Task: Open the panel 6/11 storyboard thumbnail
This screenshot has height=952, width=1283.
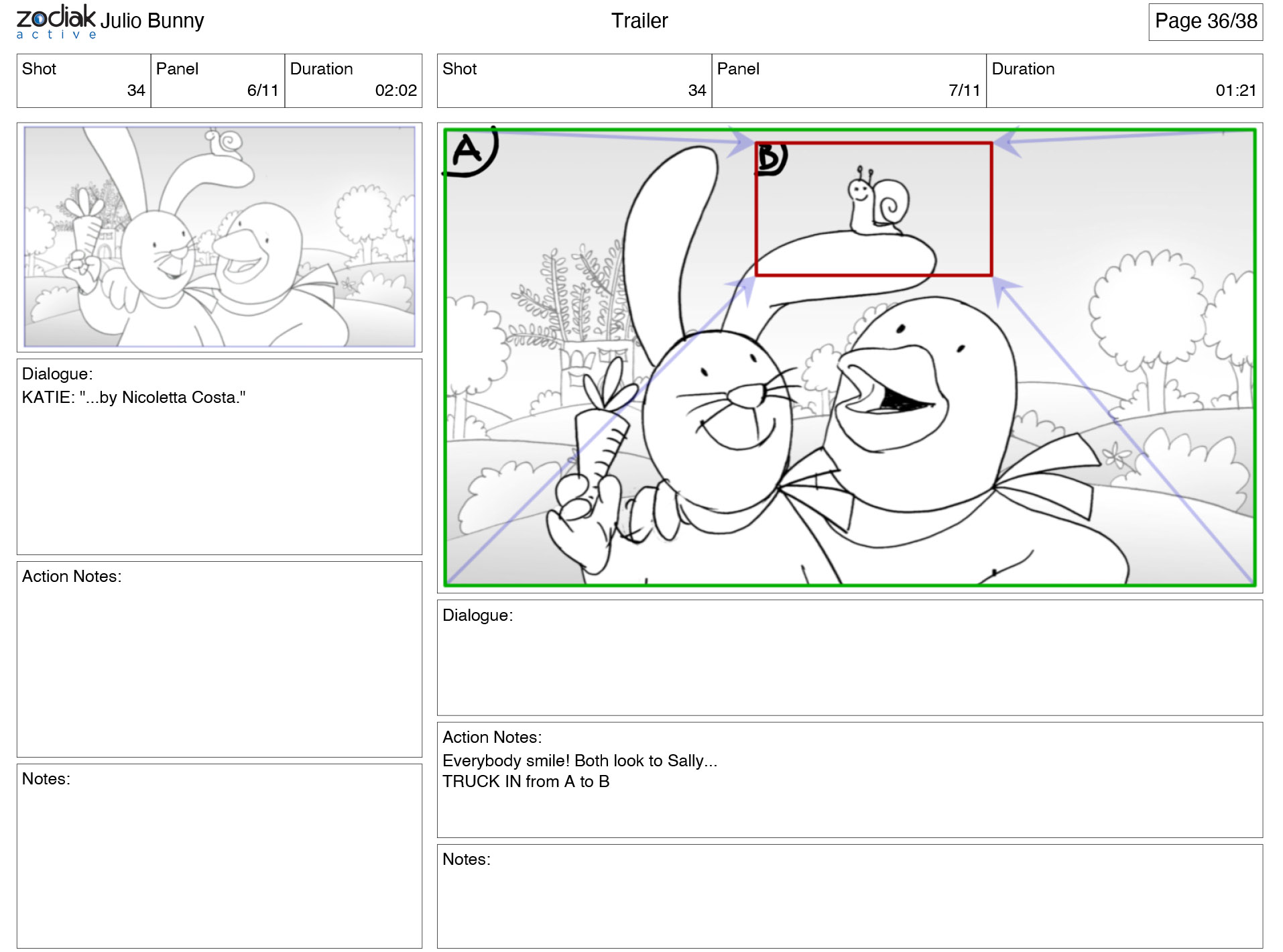Action: click(219, 237)
